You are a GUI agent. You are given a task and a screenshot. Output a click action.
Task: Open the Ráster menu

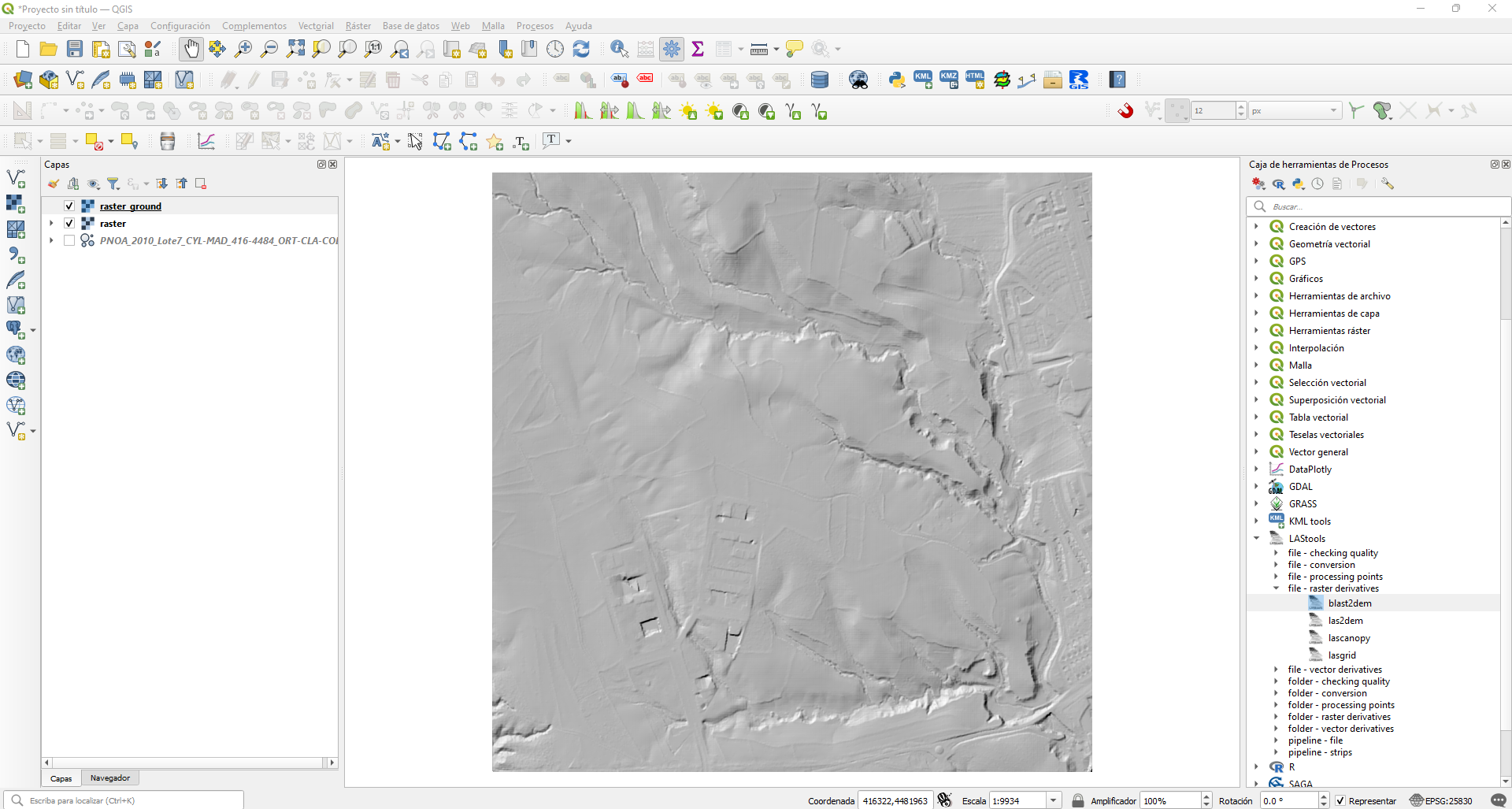pyautogui.click(x=358, y=26)
